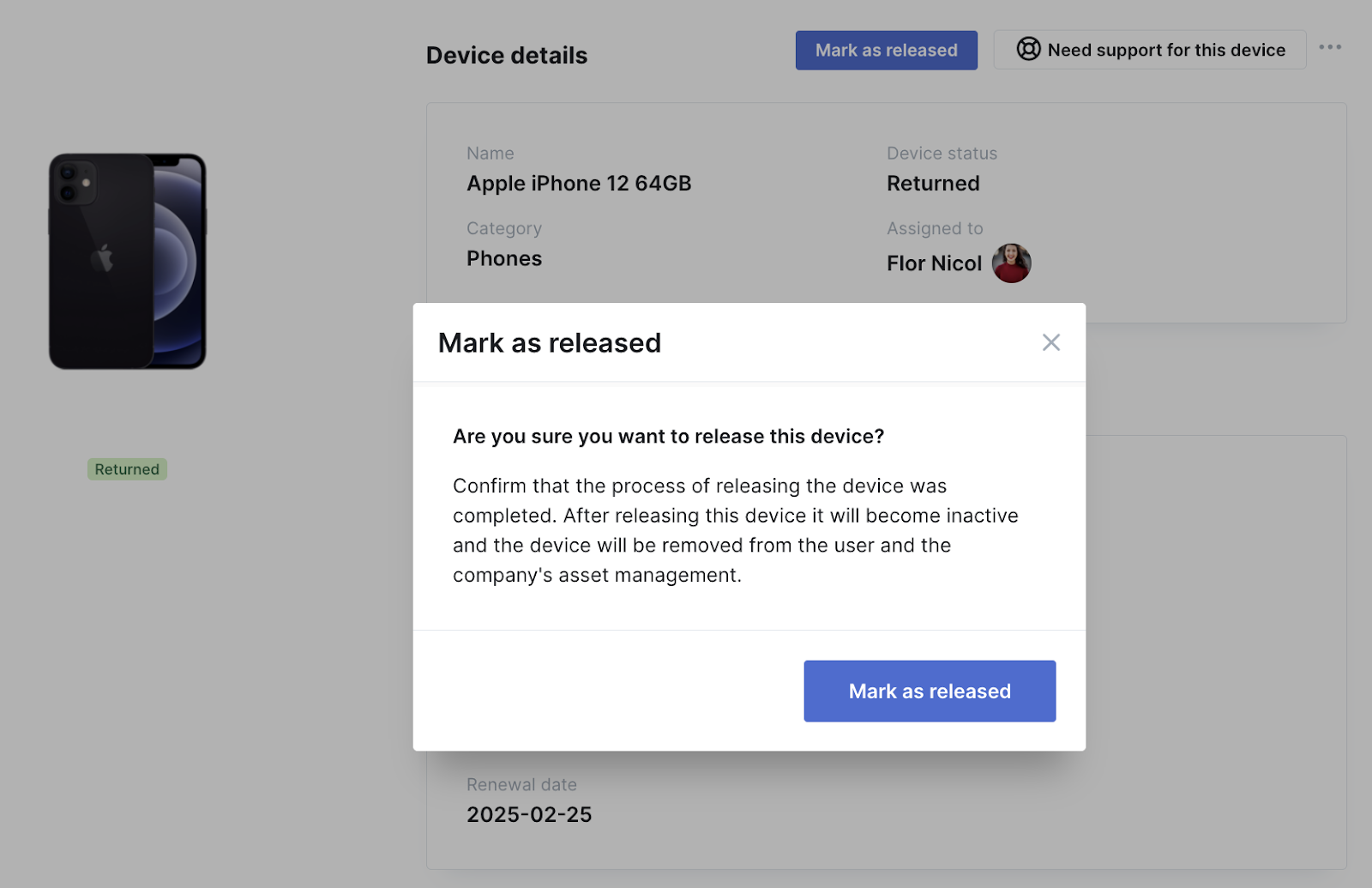Click the 'Are you sure' confirmation question

pos(668,436)
